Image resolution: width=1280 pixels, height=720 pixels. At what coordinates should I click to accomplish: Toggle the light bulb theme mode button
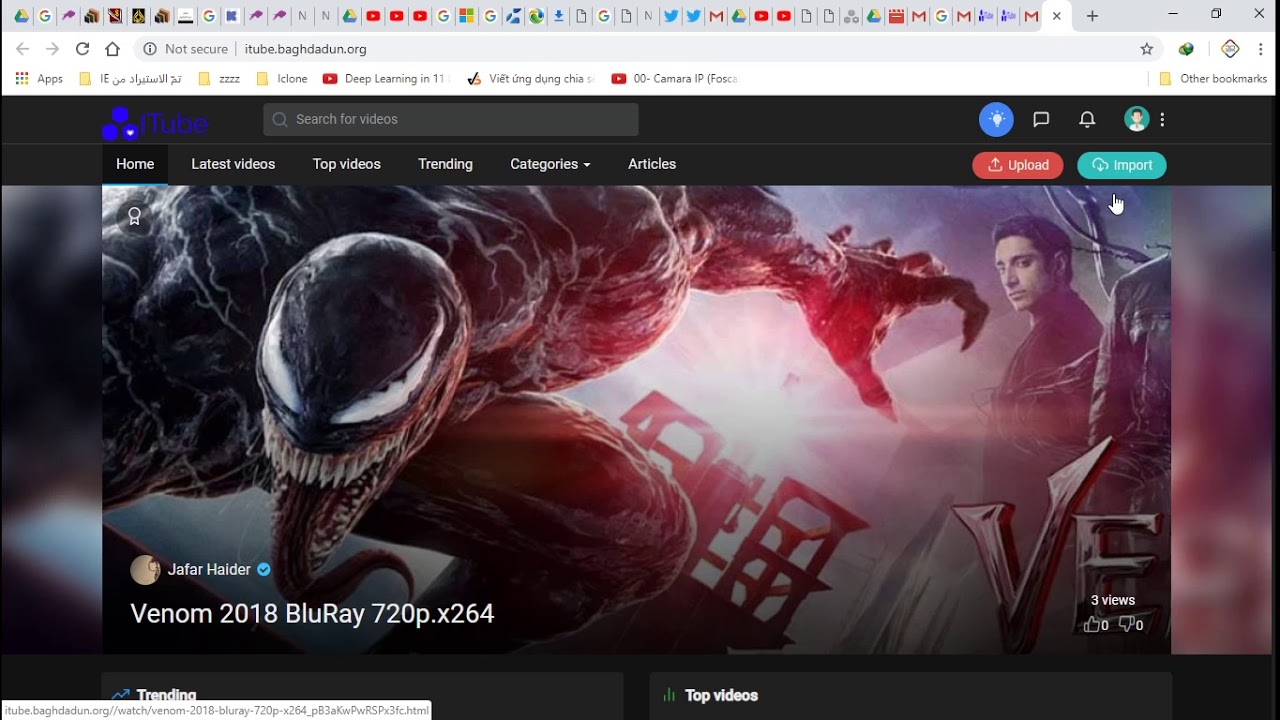(996, 119)
